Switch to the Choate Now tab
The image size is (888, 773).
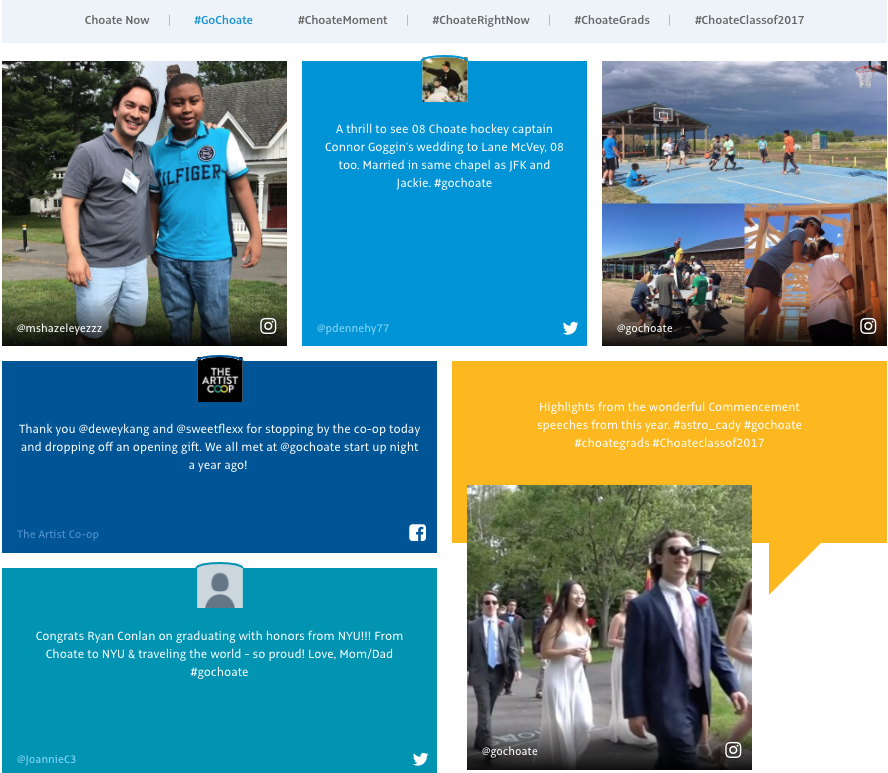tap(117, 19)
